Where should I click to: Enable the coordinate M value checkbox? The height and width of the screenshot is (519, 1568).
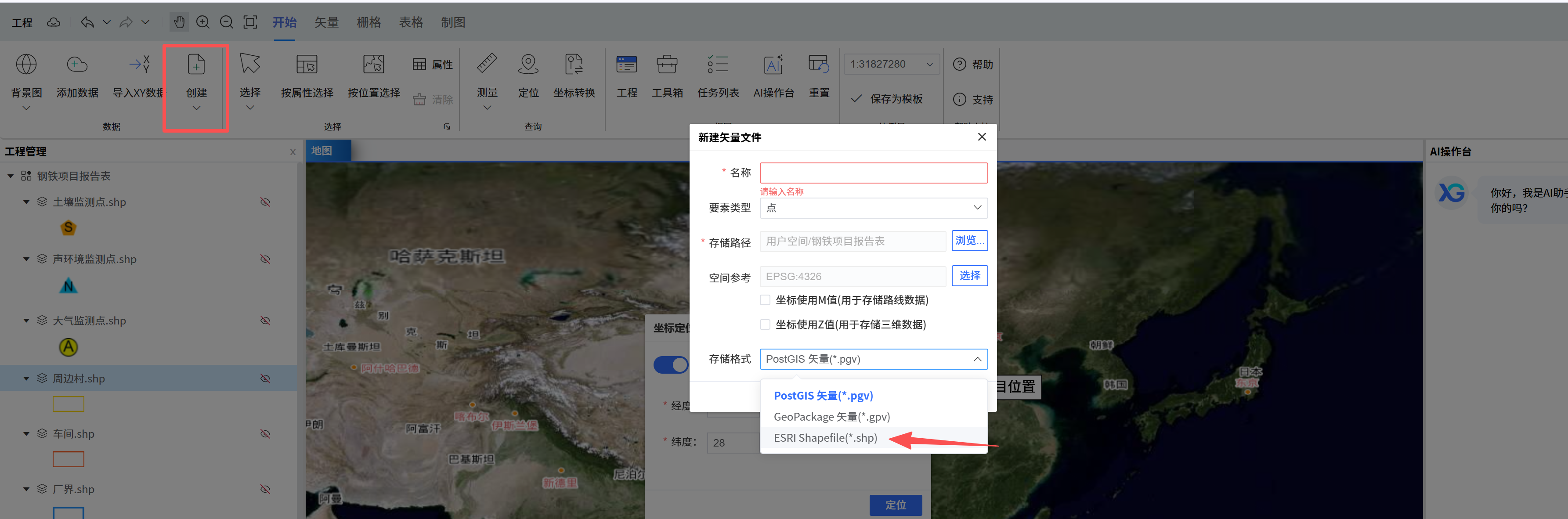[x=765, y=300]
